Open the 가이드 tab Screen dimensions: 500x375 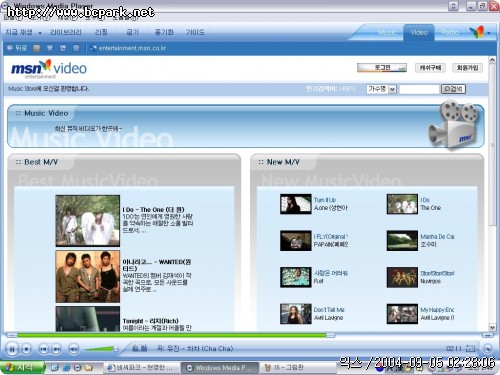(195, 32)
